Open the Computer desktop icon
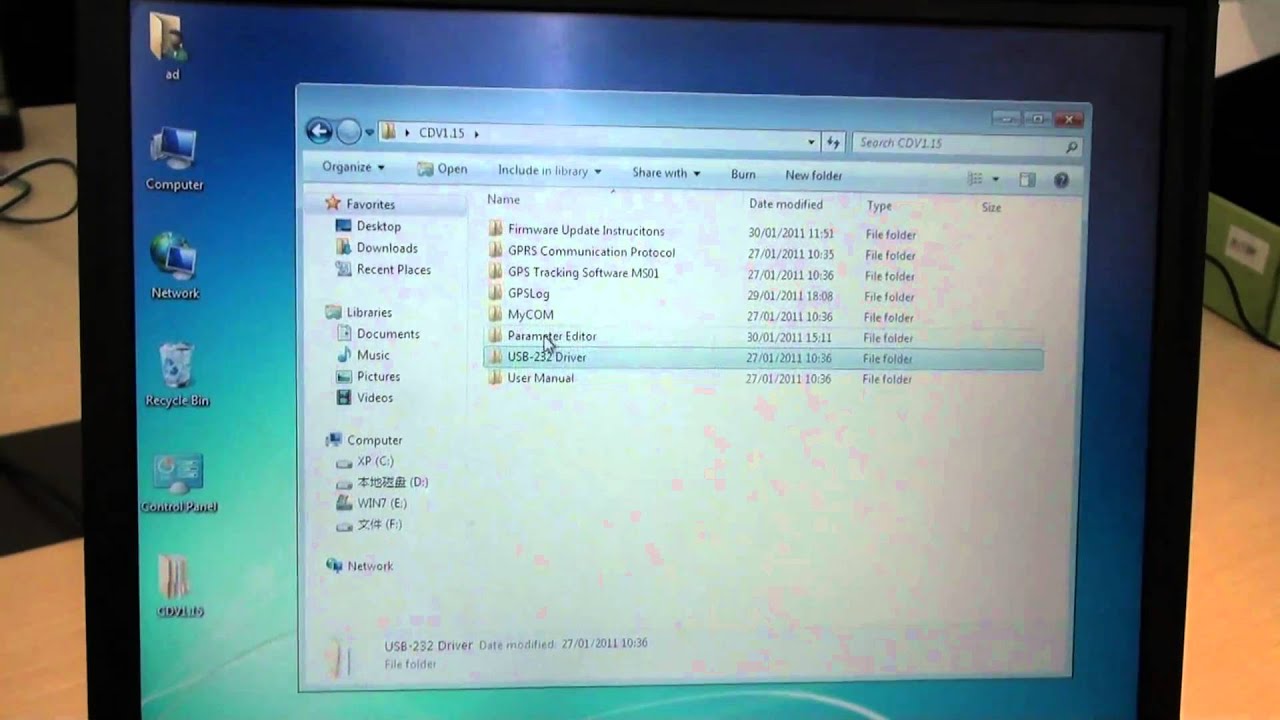 [174, 158]
